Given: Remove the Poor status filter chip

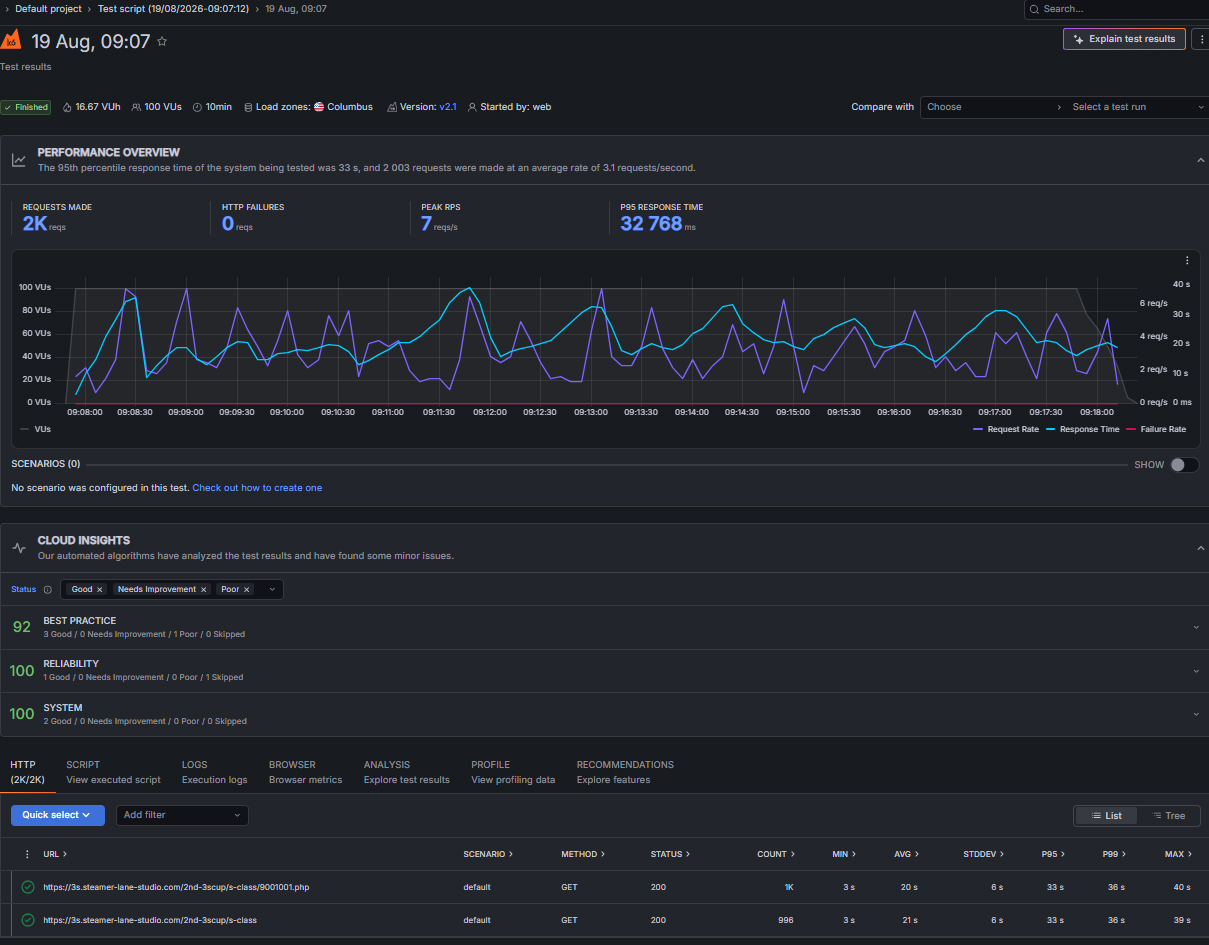Looking at the screenshot, I should coord(247,590).
